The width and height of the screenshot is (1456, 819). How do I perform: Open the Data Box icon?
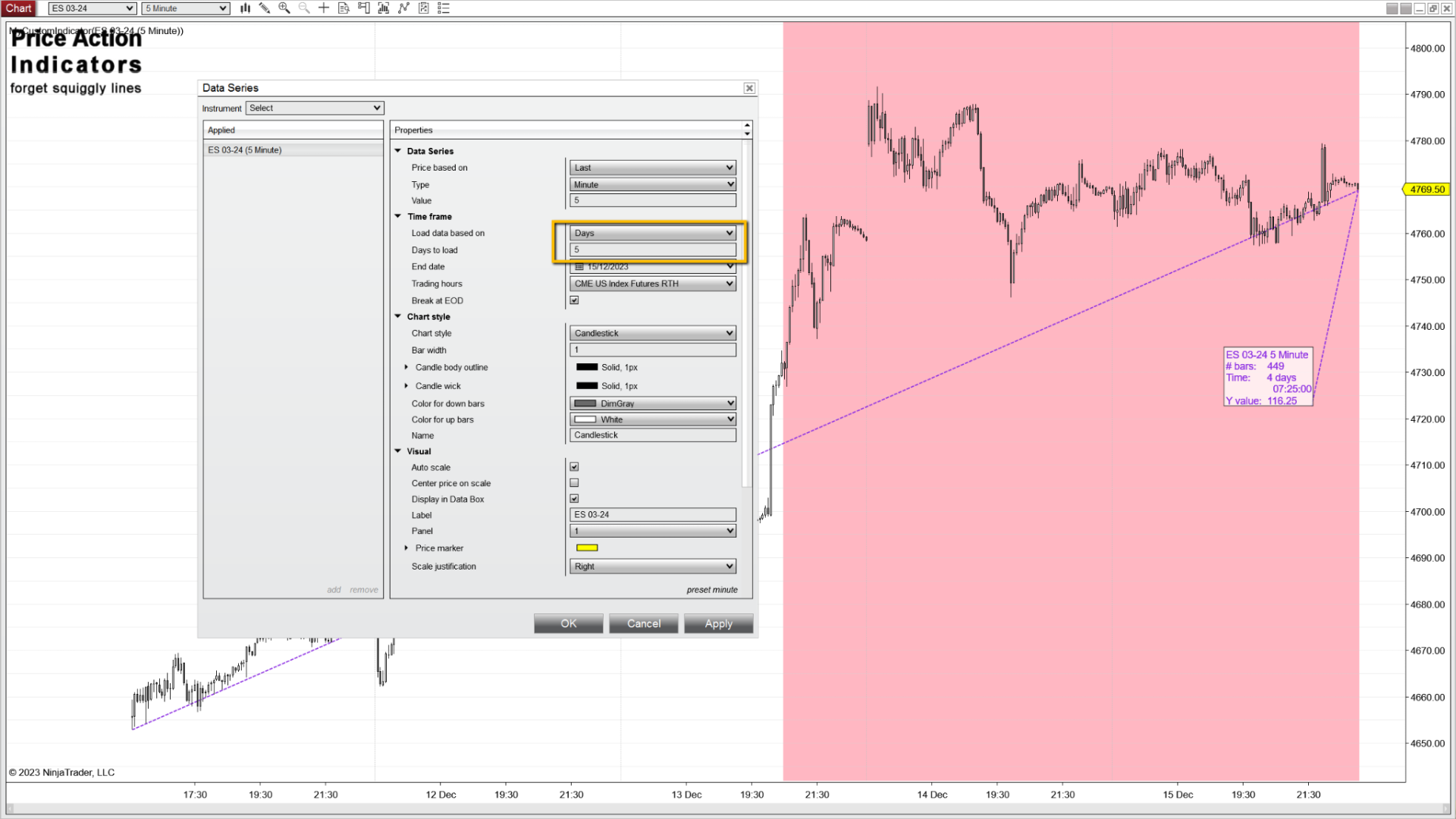pyautogui.click(x=344, y=8)
